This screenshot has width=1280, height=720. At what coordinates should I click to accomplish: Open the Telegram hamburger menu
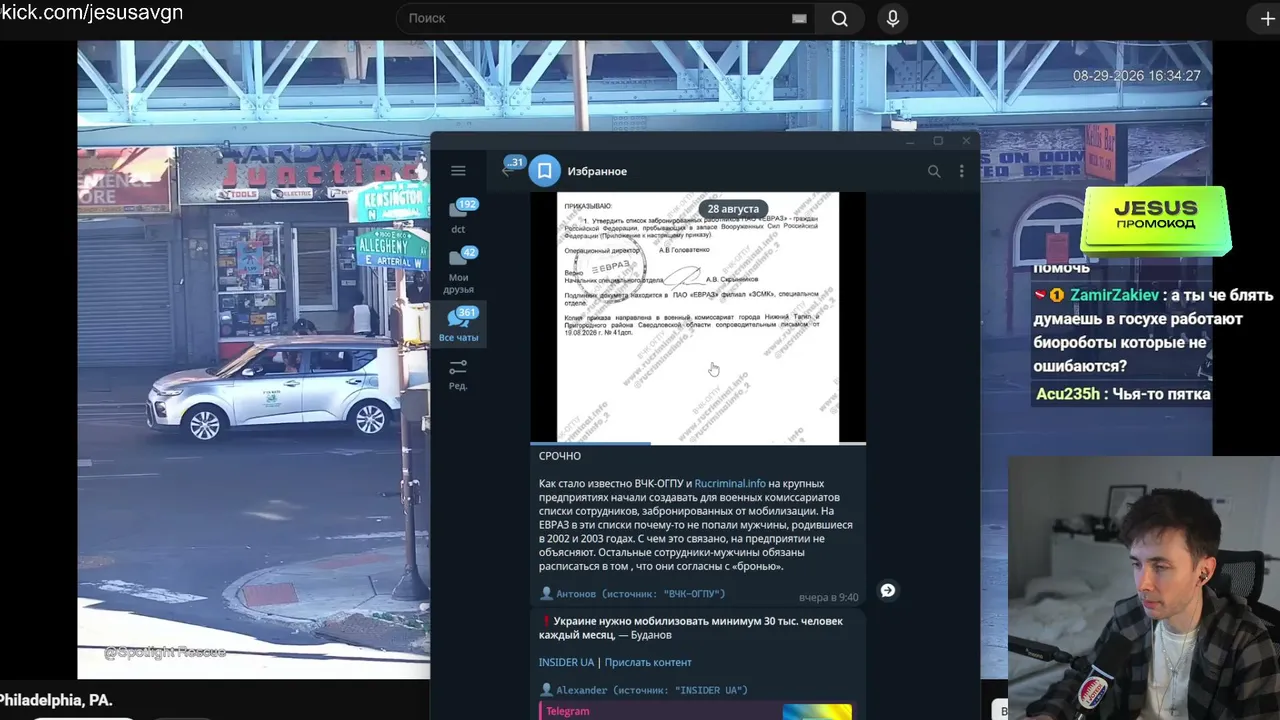[x=458, y=171]
